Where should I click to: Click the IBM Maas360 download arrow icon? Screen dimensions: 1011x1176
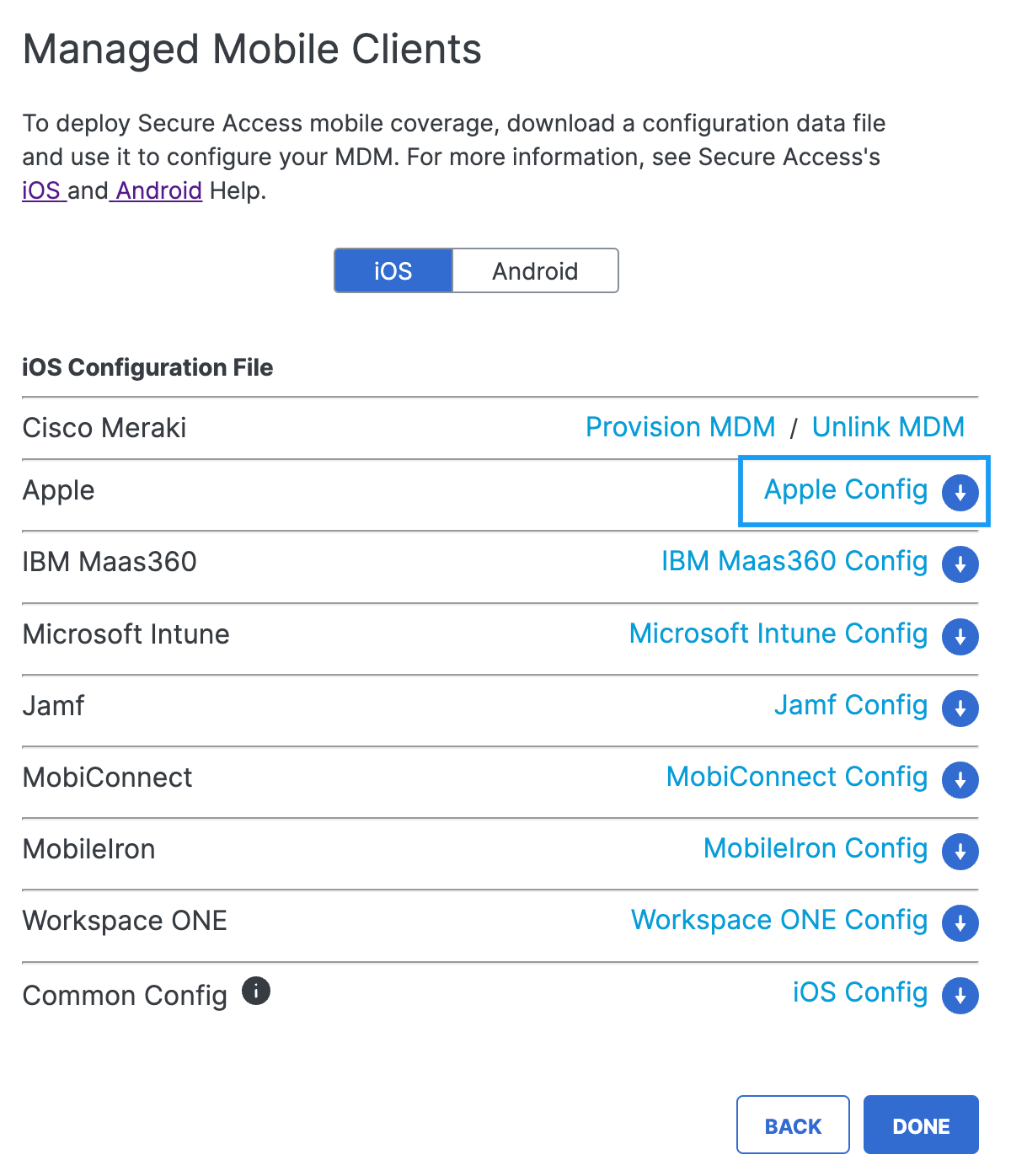pyautogui.click(x=960, y=564)
